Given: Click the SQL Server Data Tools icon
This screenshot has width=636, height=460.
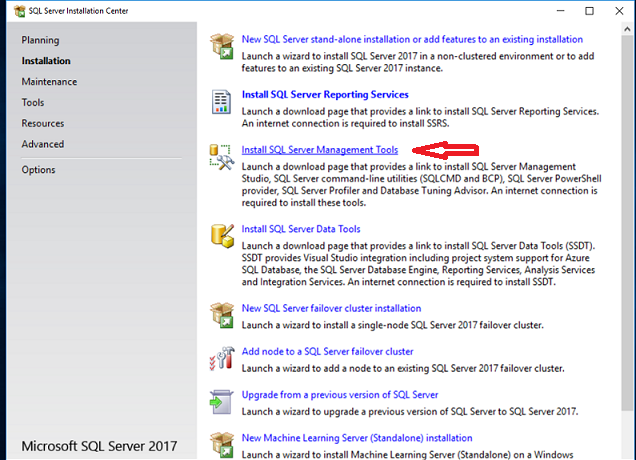Looking at the screenshot, I should 221,235.
